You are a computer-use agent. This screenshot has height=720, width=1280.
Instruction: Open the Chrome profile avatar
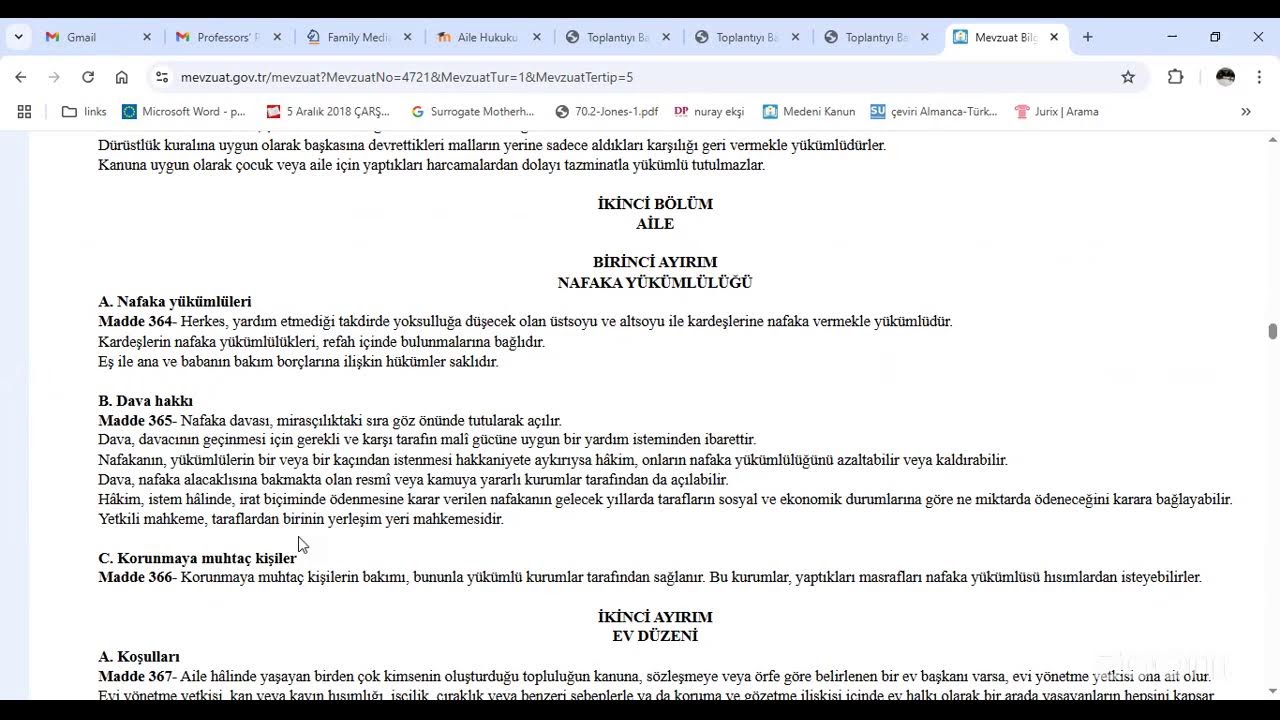point(1225,77)
